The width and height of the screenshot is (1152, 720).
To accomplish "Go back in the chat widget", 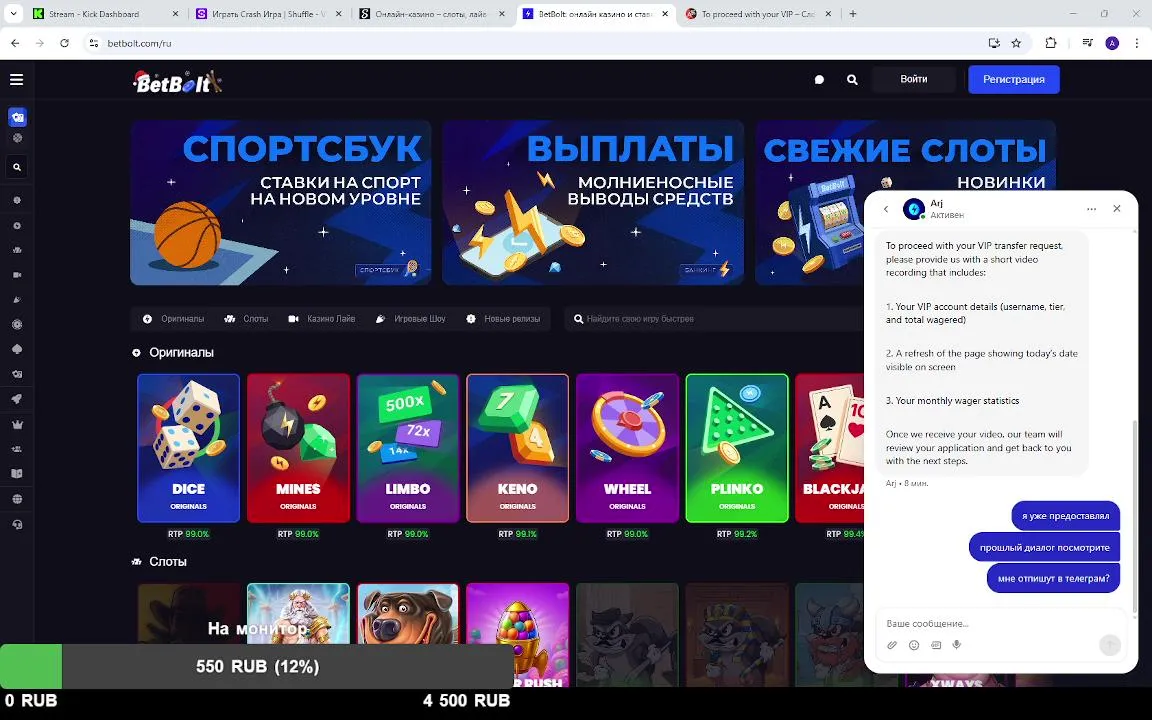I will click(886, 209).
